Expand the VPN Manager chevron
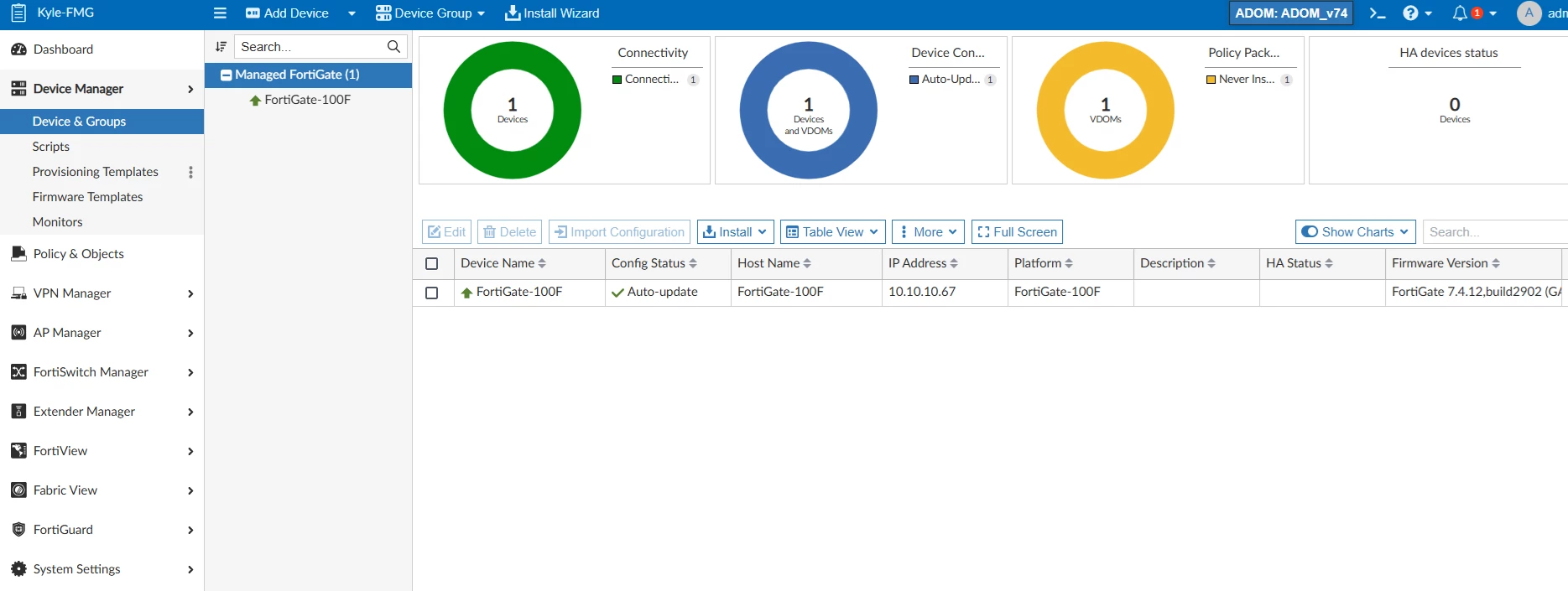This screenshot has height=591, width=1568. point(190,293)
